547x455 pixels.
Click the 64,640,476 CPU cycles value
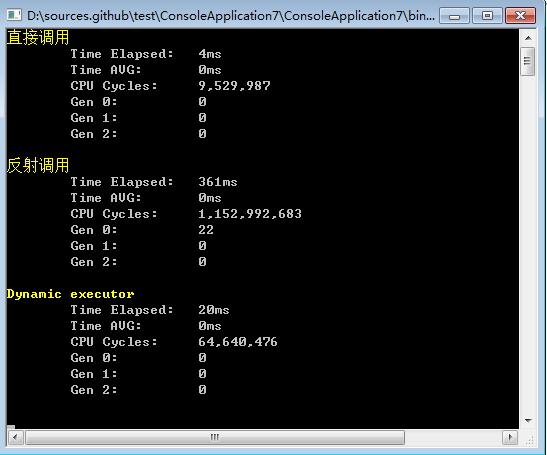[238, 342]
